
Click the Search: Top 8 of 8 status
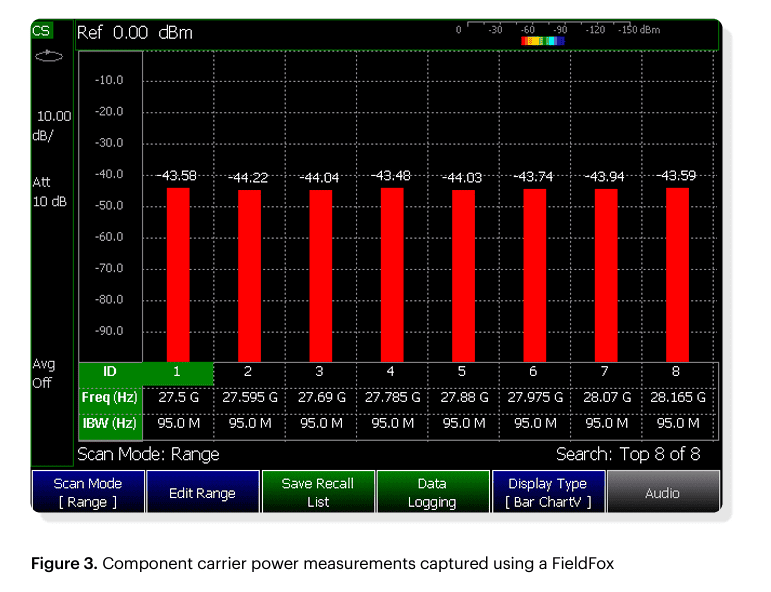(628, 454)
